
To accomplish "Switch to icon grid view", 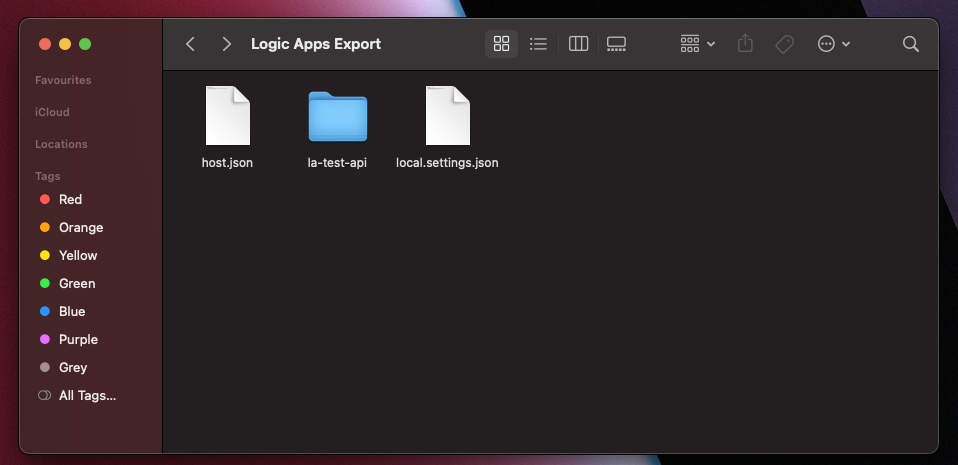I will coord(502,44).
